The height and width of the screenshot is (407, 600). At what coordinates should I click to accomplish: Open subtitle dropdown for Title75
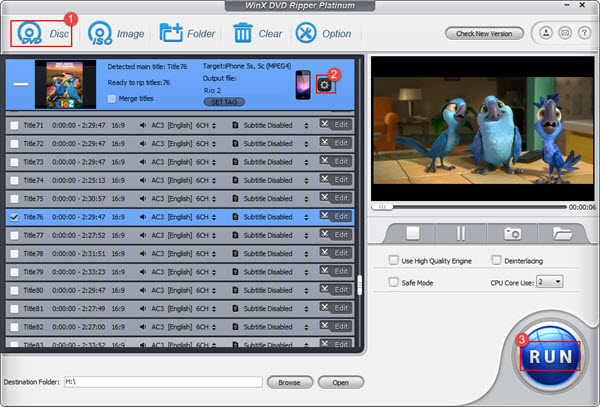(306, 199)
